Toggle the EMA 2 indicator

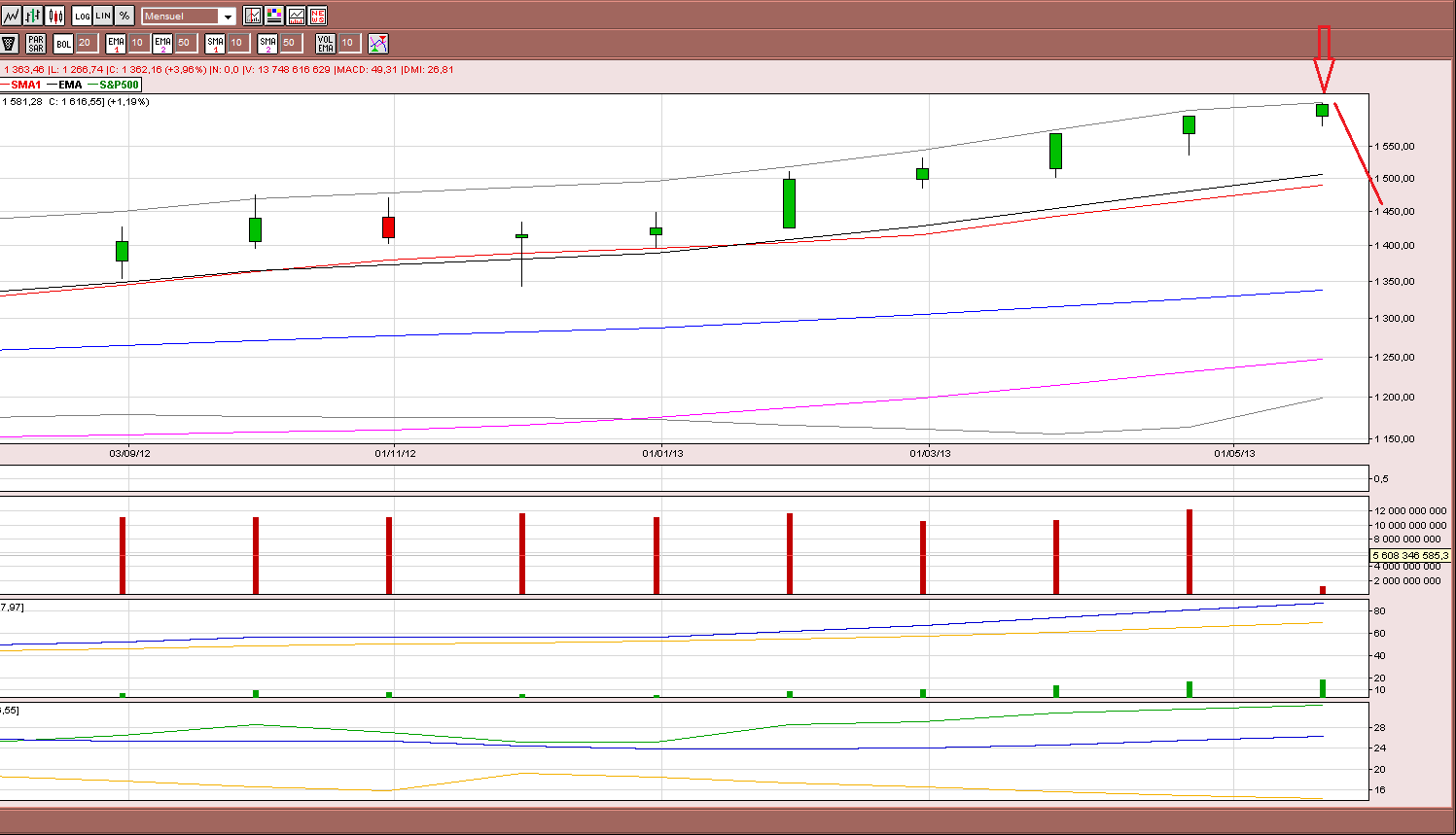[x=162, y=43]
